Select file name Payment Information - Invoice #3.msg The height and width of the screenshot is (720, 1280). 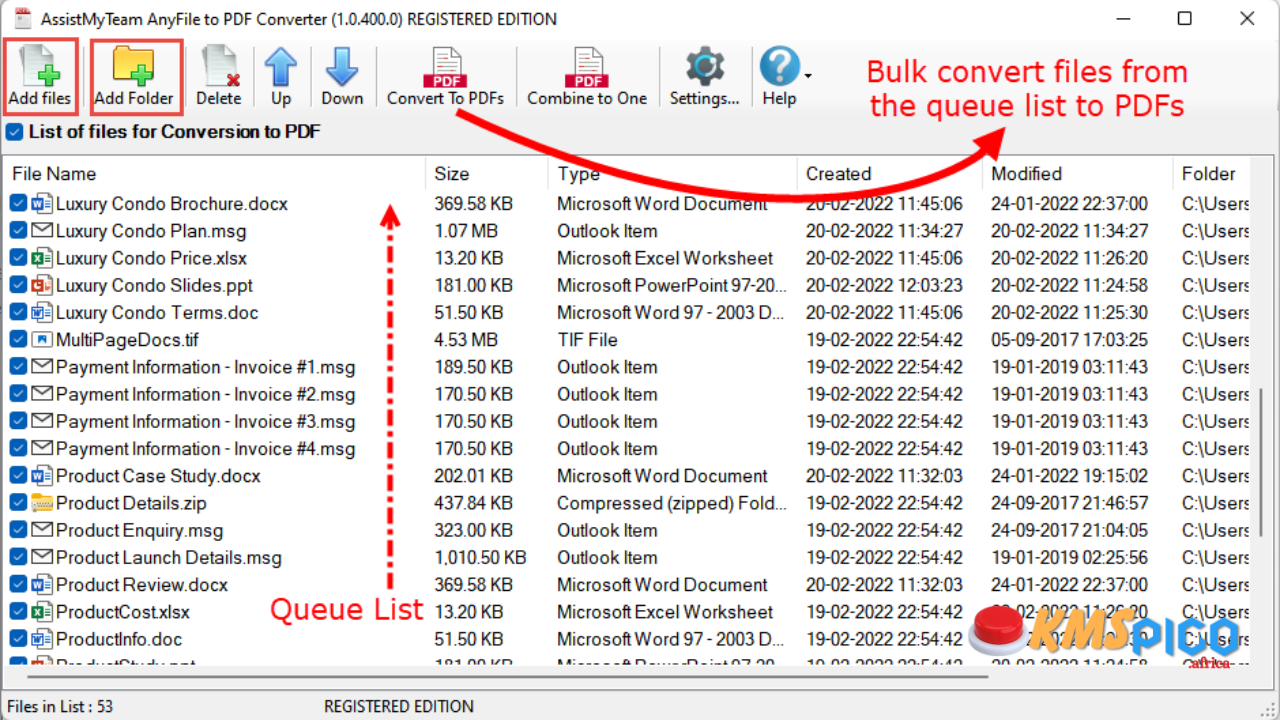tap(205, 422)
